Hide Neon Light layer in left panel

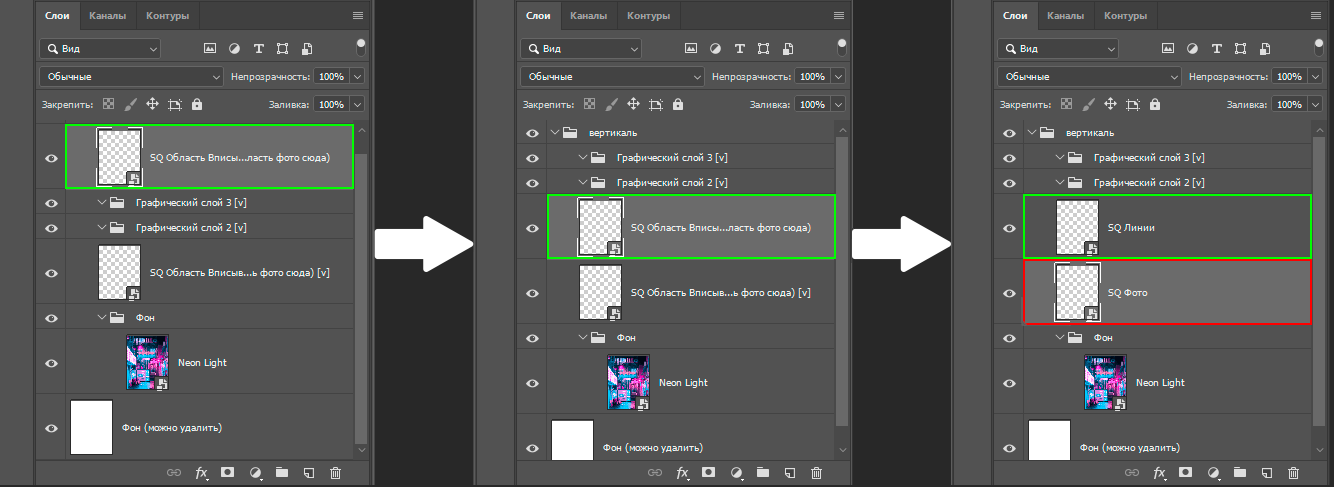(51, 363)
